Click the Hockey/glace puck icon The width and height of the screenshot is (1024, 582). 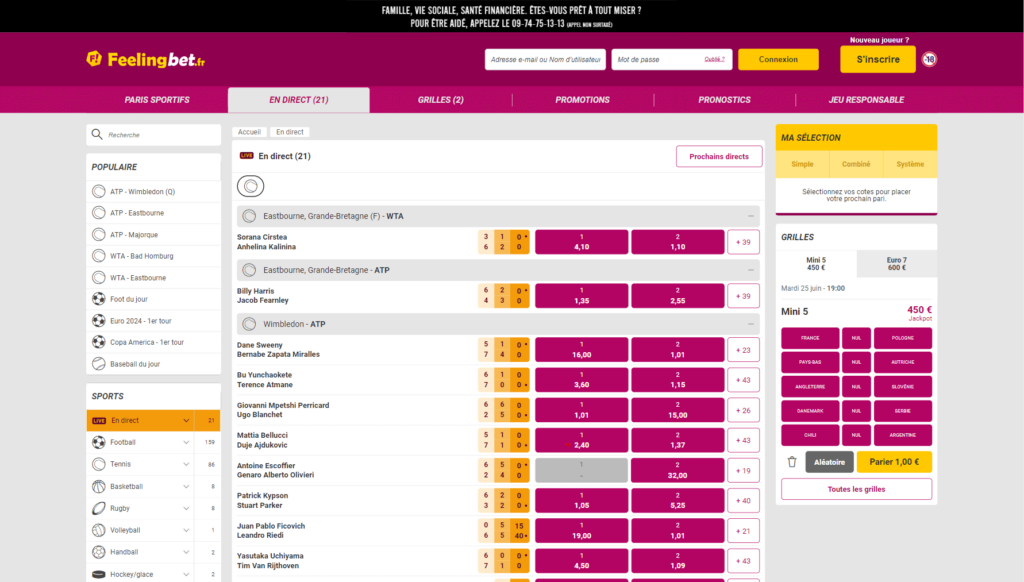99,574
